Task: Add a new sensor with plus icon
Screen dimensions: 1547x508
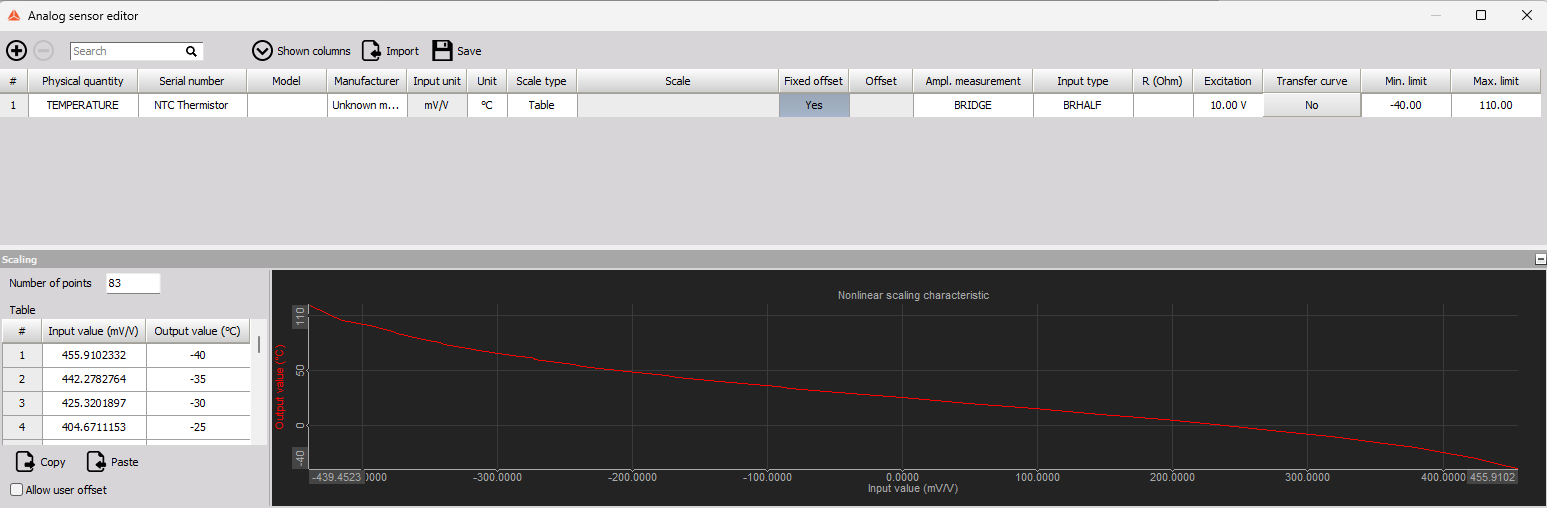Action: click(16, 50)
